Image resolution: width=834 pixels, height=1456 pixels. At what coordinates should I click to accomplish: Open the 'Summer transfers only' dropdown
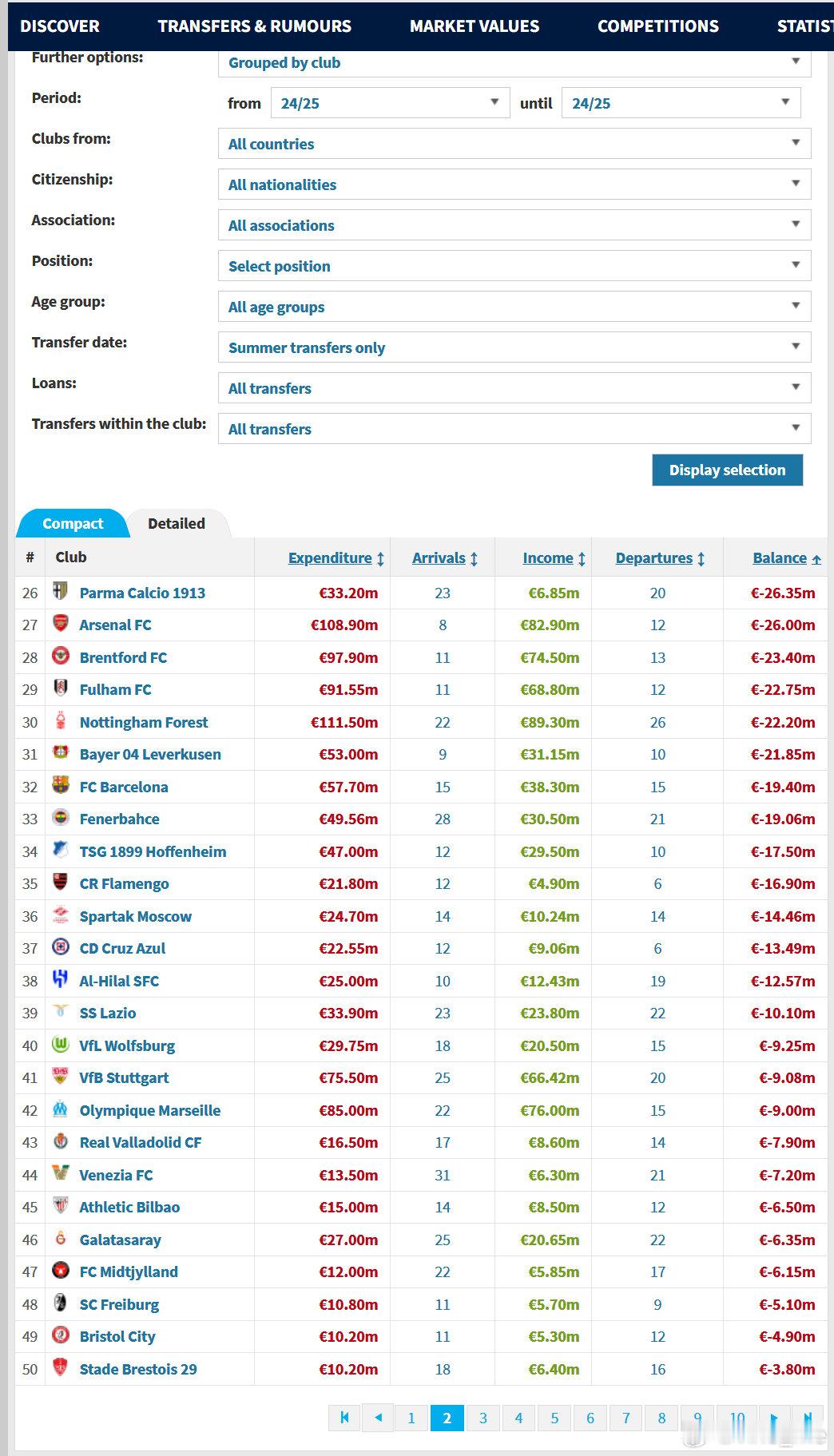click(514, 347)
